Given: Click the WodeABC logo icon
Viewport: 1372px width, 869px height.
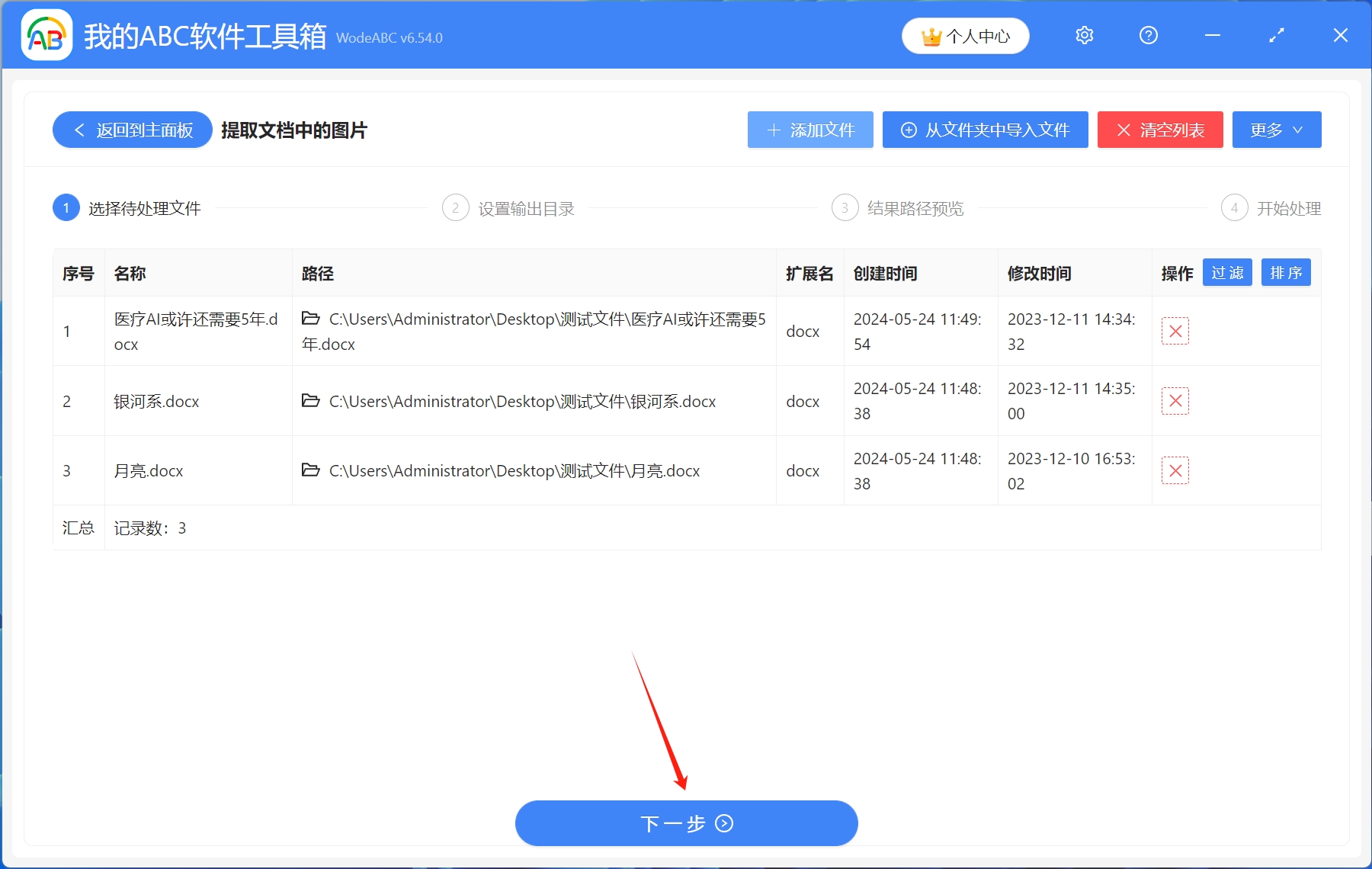Looking at the screenshot, I should click(x=46, y=34).
